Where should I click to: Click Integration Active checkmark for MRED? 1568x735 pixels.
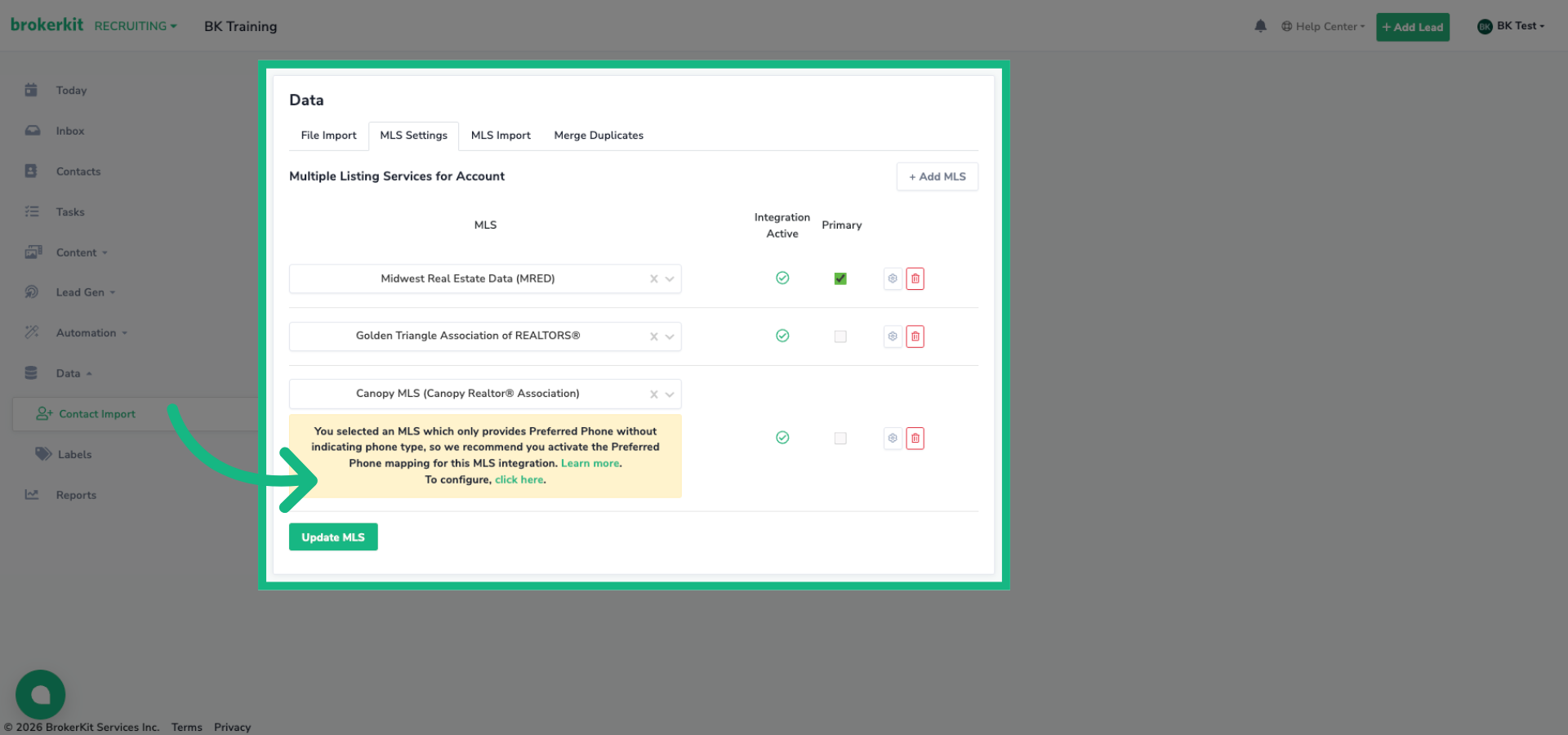tap(782, 278)
